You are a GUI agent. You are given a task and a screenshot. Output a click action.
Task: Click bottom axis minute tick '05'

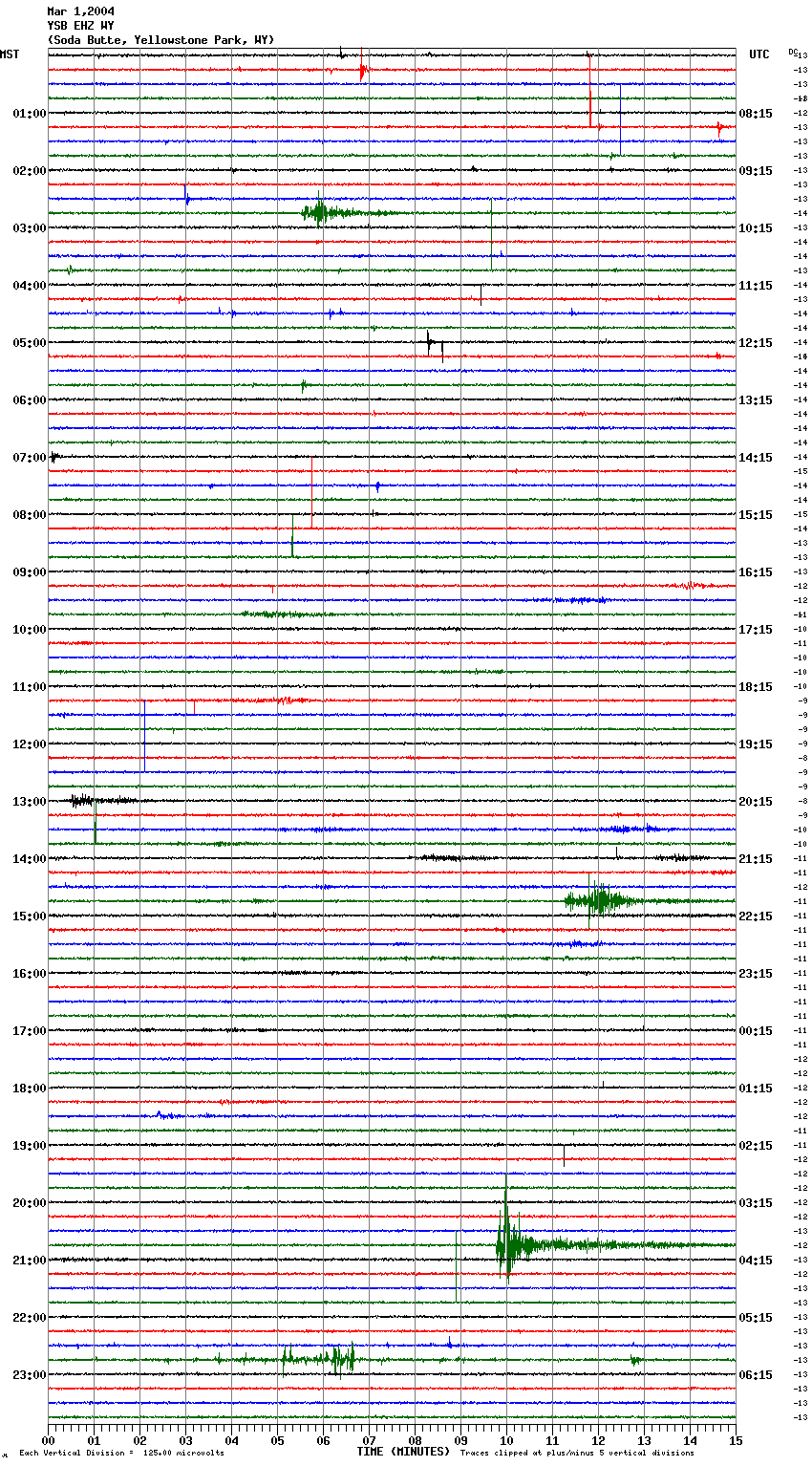pos(277,1440)
